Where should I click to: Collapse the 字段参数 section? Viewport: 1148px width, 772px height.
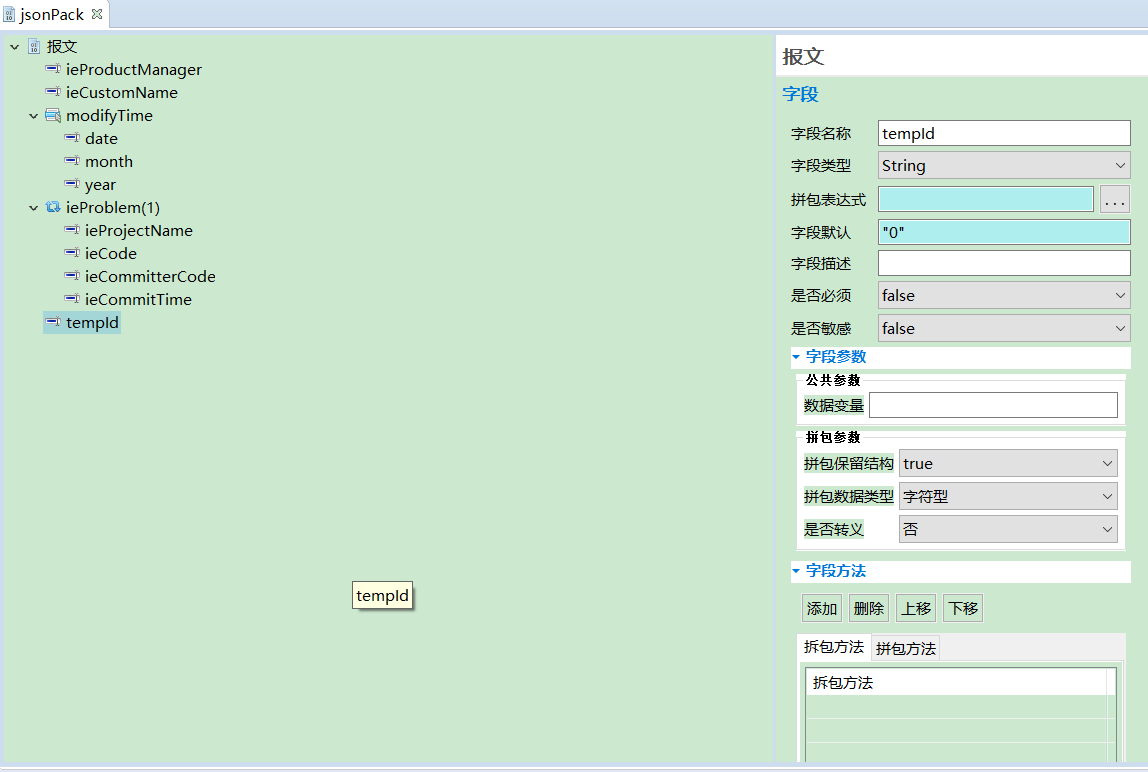[796, 356]
